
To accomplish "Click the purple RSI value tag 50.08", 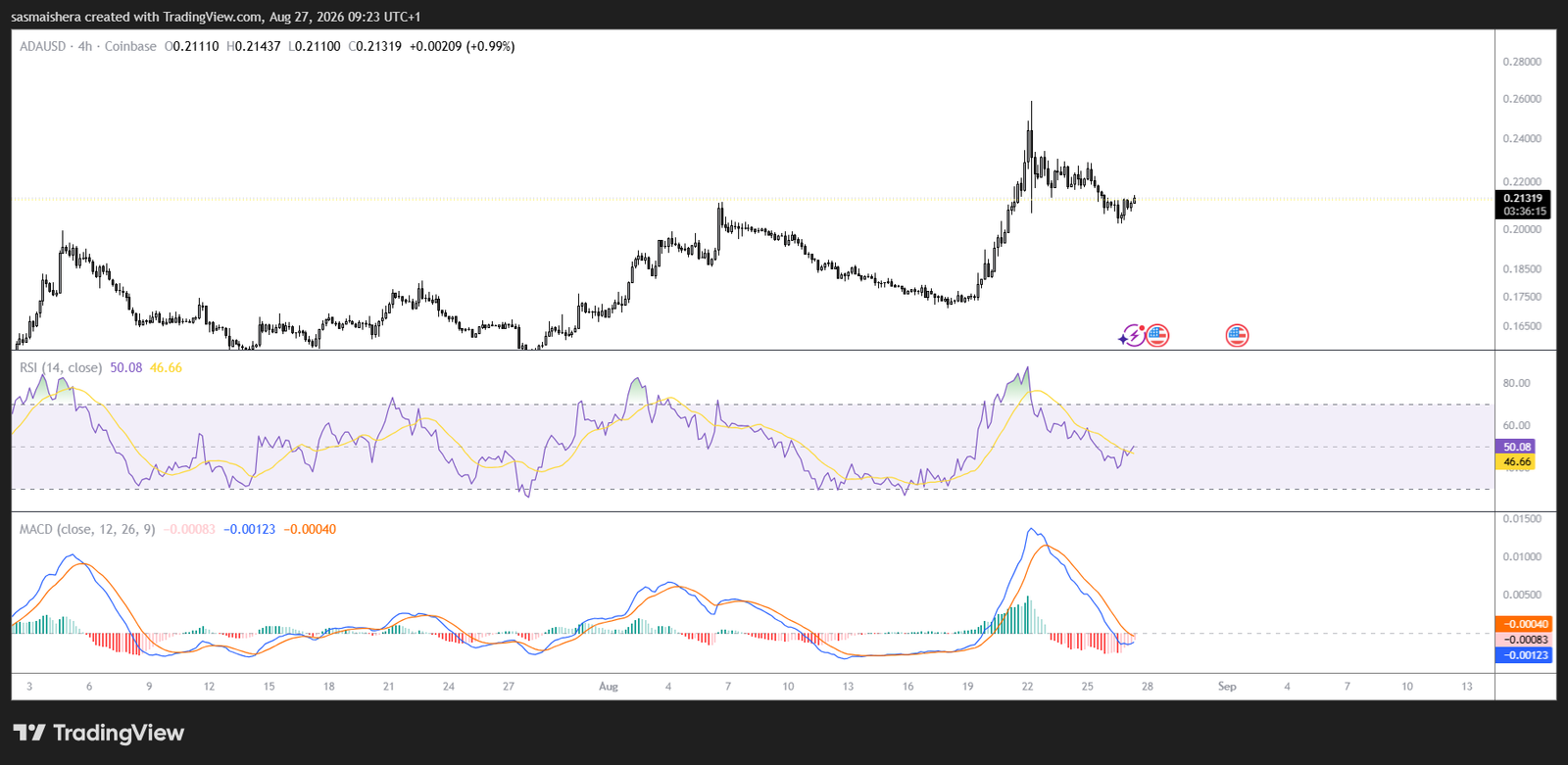I will (x=1516, y=447).
